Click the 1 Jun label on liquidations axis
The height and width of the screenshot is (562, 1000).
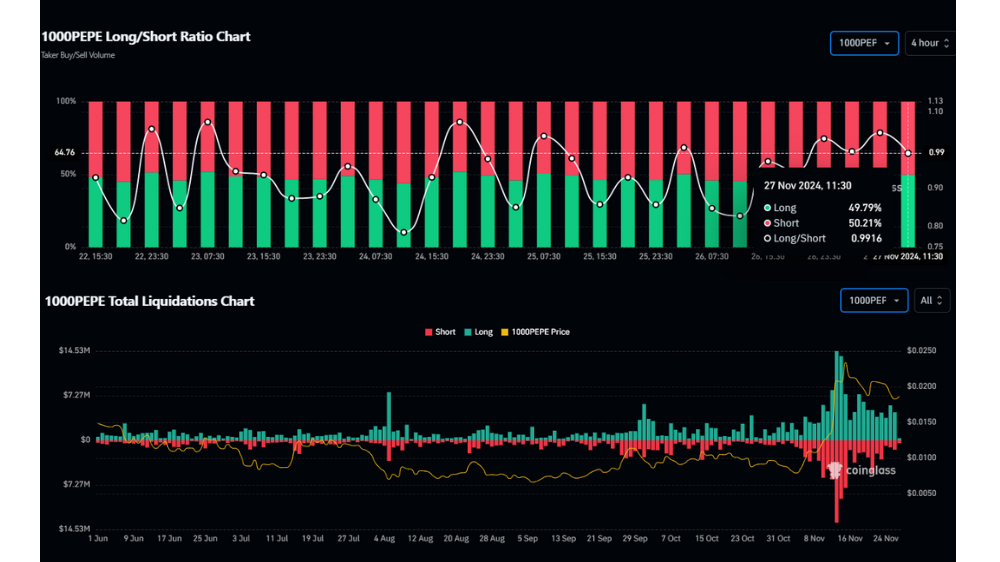98,538
